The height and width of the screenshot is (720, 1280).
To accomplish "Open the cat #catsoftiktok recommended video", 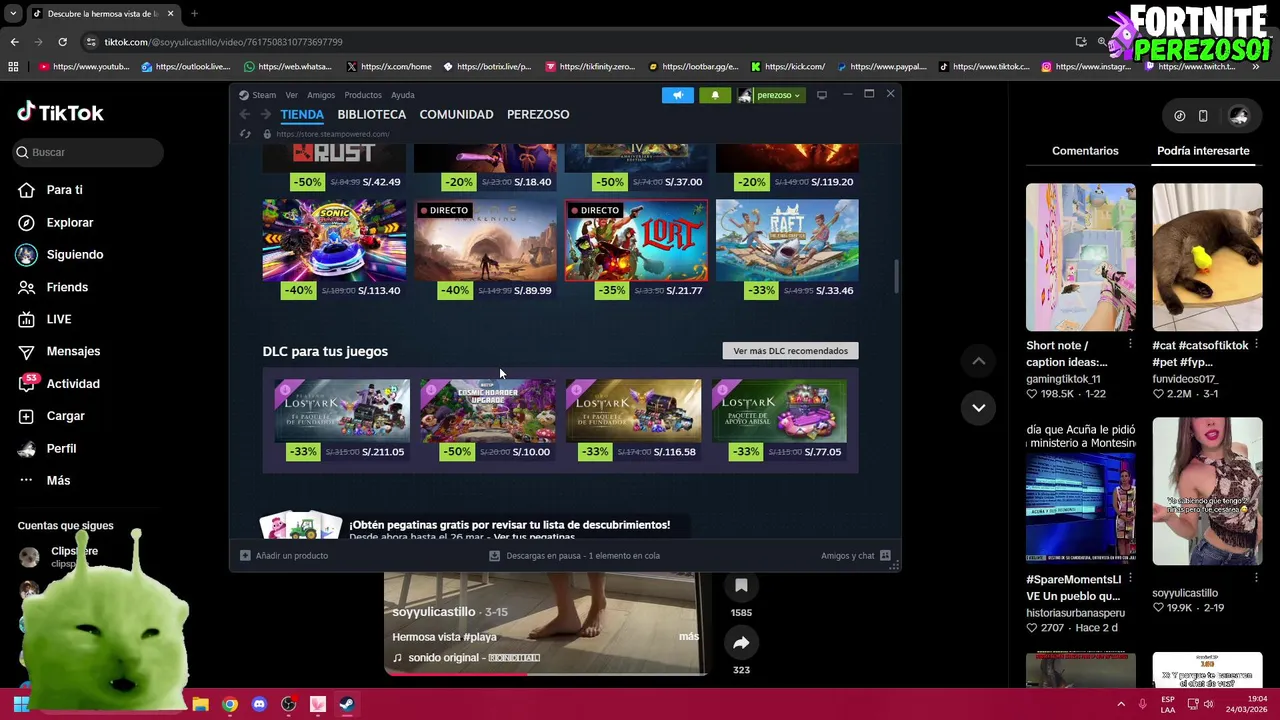I will coord(1207,257).
